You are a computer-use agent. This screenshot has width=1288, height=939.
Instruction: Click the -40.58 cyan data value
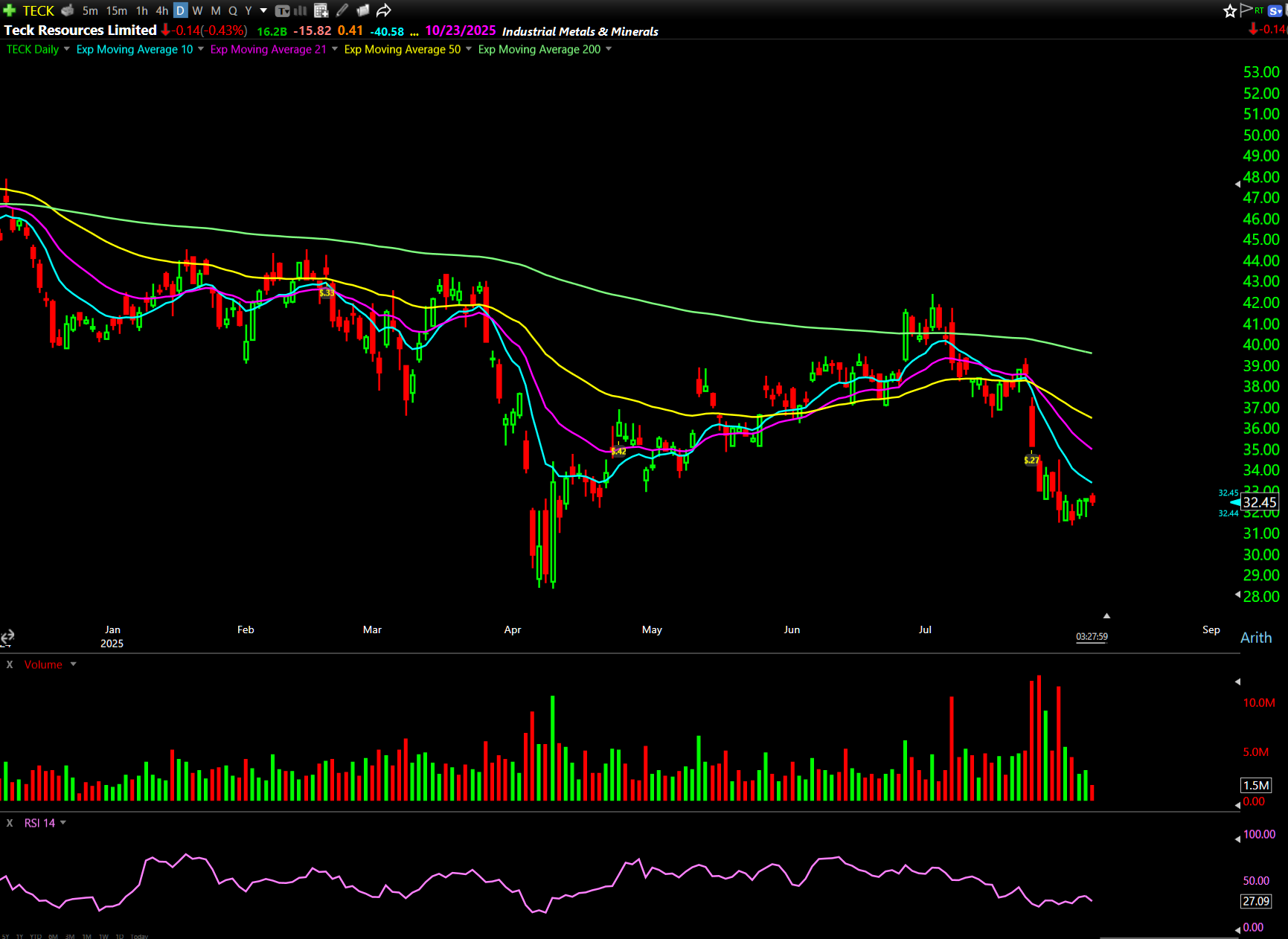(387, 31)
